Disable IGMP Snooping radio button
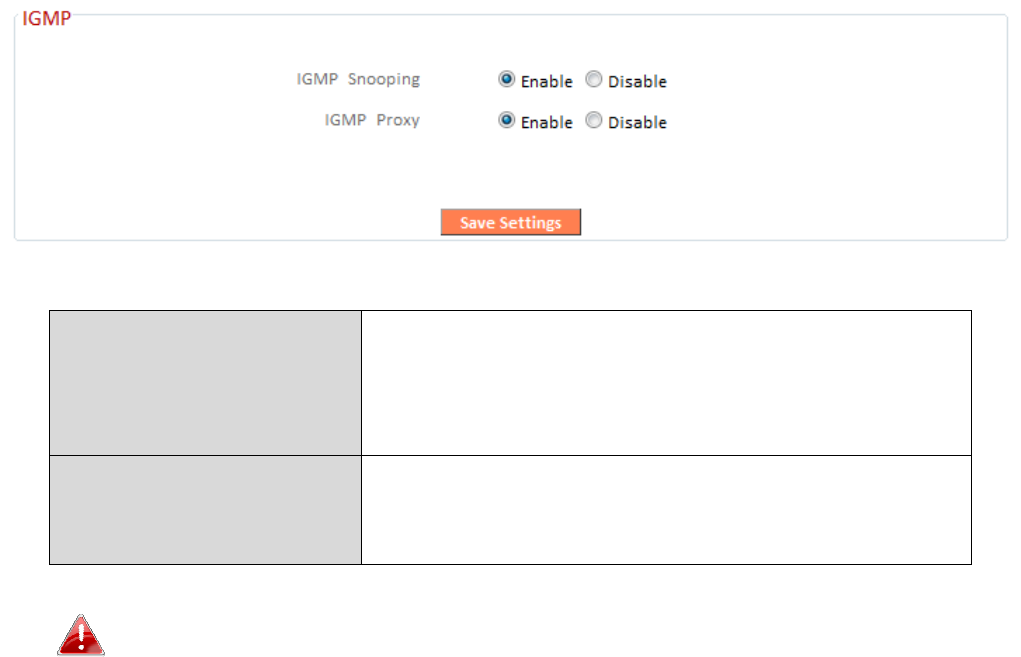Image resolution: width=1021 pixels, height=657 pixels. (594, 80)
